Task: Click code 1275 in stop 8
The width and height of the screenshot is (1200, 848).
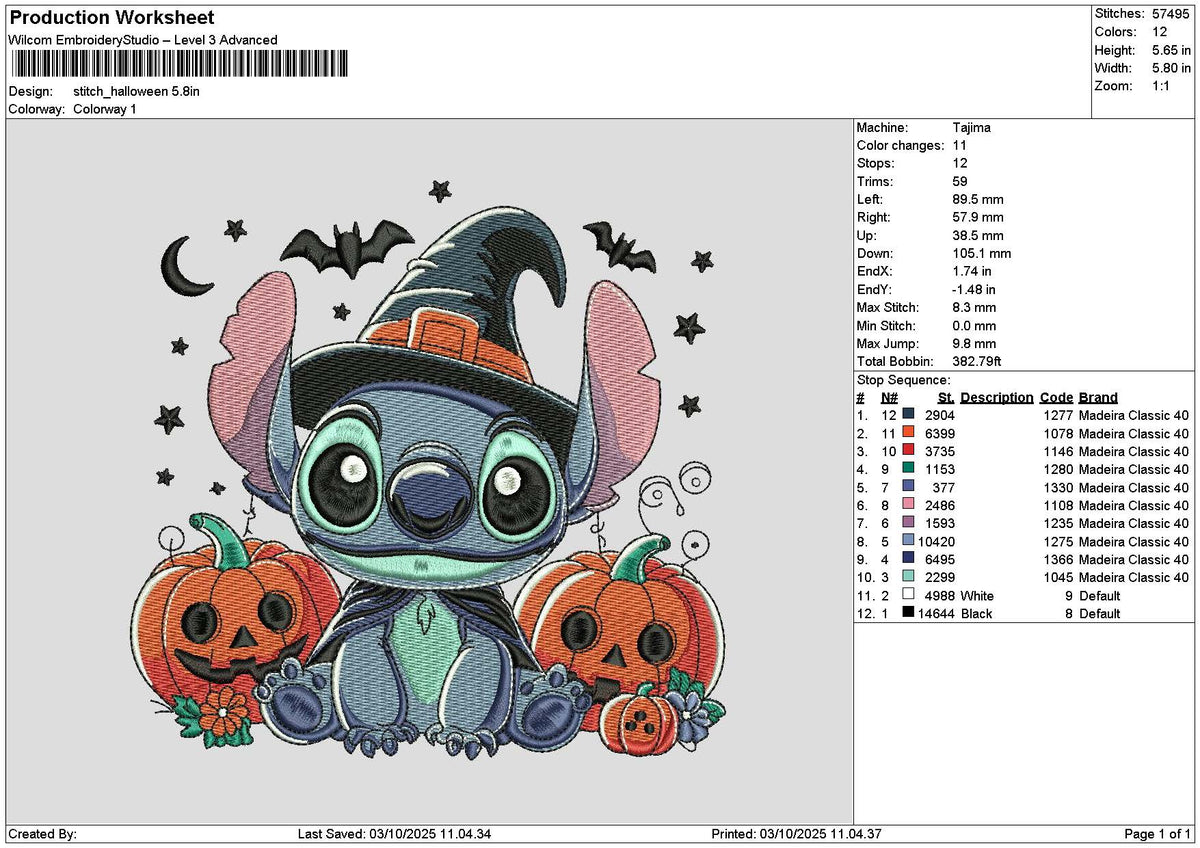Action: 1058,542
